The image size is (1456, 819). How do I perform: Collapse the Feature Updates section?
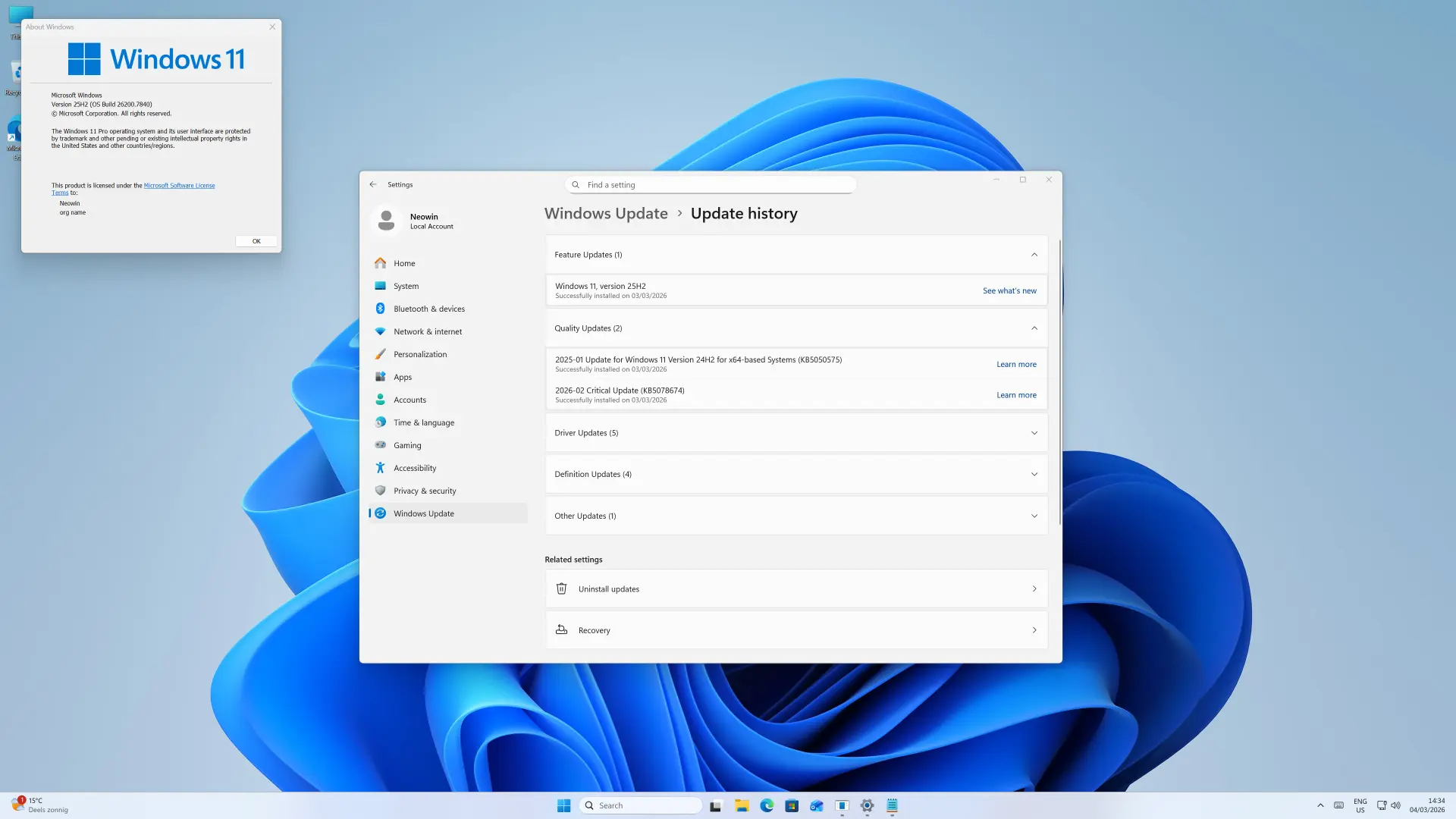click(1034, 255)
